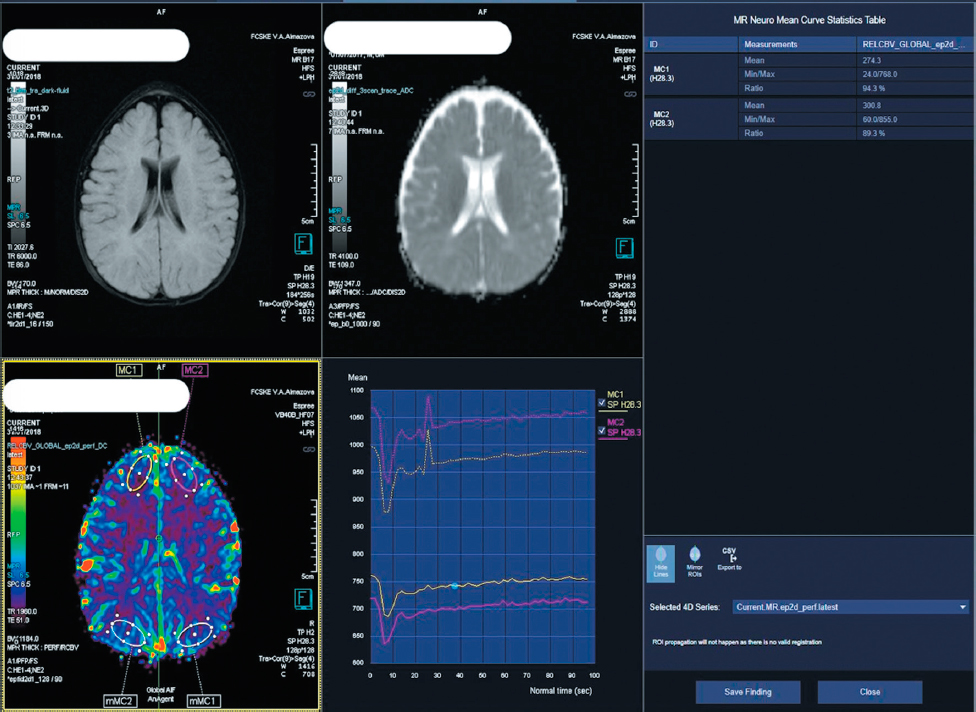Toggle the Hide Lines tool
The image size is (976, 712).
[x=660, y=563]
